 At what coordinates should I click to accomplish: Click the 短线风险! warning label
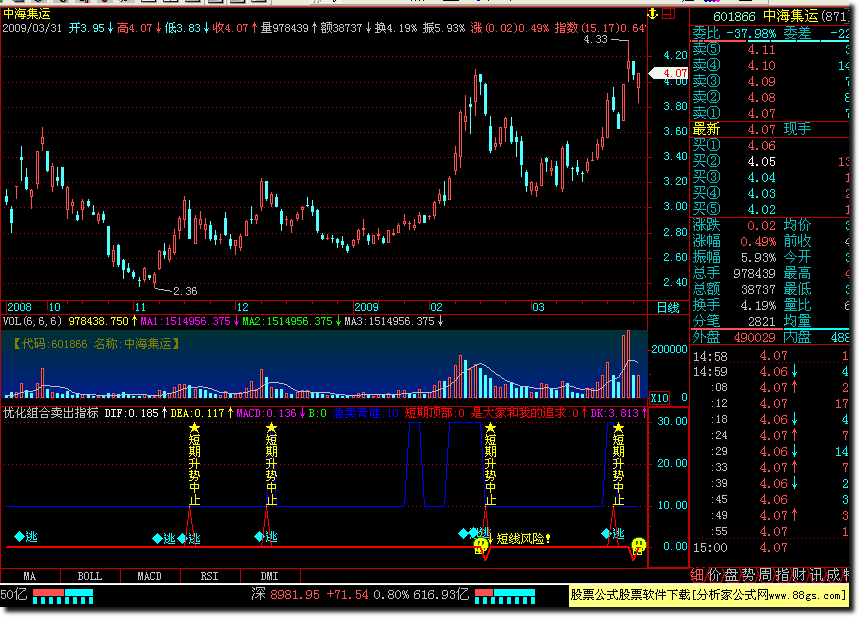pos(523,539)
